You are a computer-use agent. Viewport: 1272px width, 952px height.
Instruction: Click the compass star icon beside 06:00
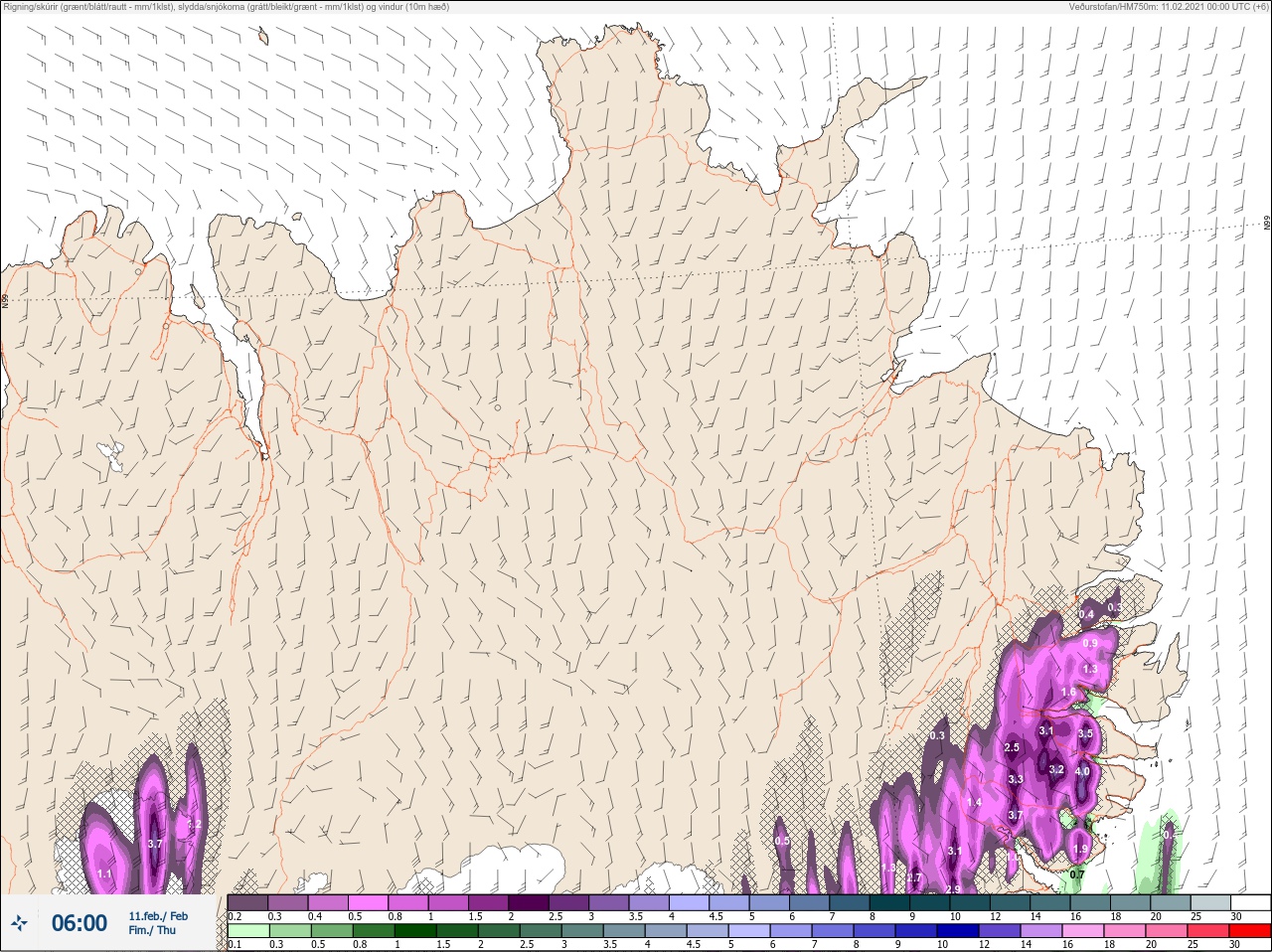click(19, 923)
